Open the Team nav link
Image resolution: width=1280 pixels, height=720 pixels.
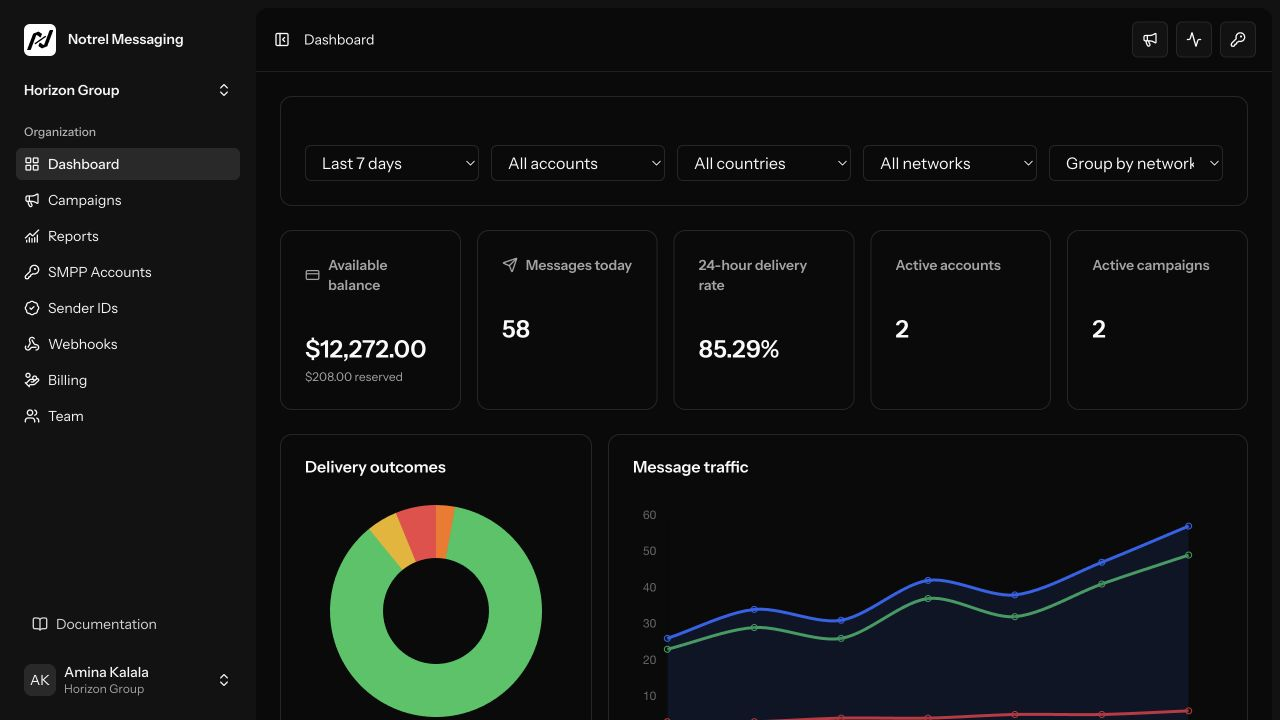pos(128,416)
